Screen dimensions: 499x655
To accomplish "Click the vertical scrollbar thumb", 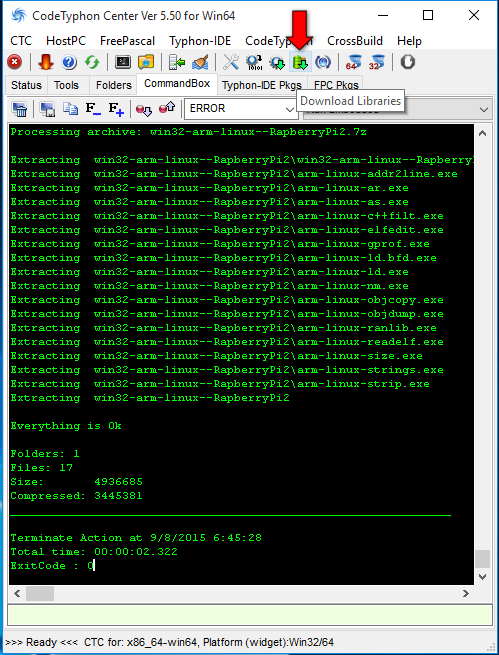I will tap(483, 559).
